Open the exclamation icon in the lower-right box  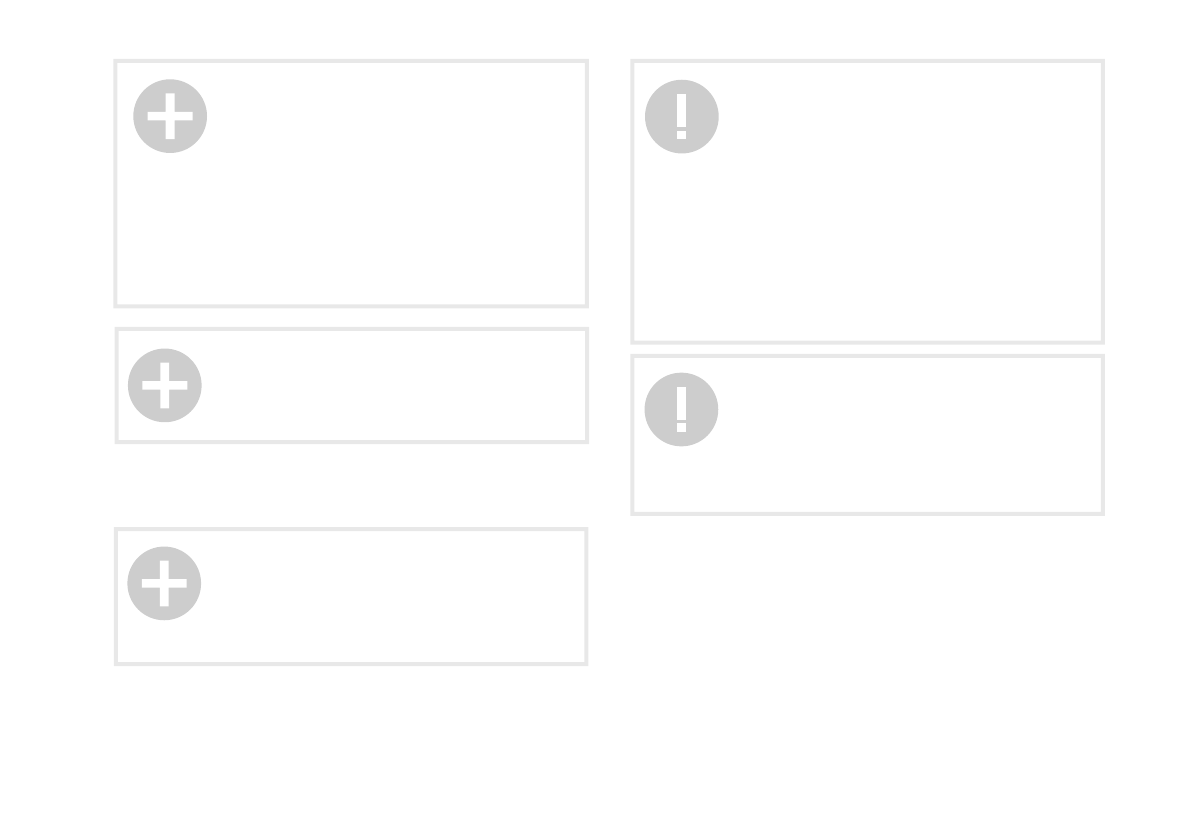(x=682, y=409)
